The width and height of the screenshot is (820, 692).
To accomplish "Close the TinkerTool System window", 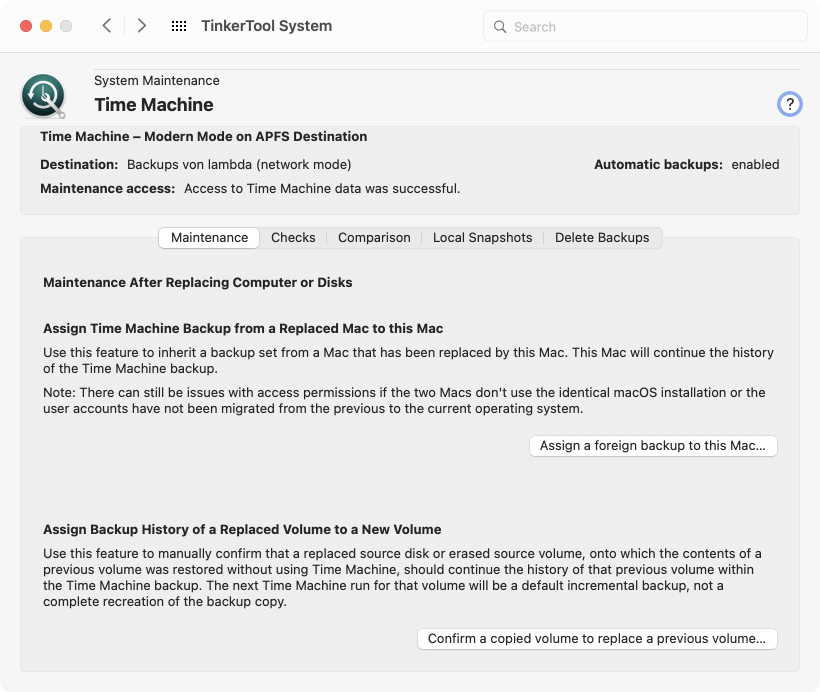I will 26,26.
